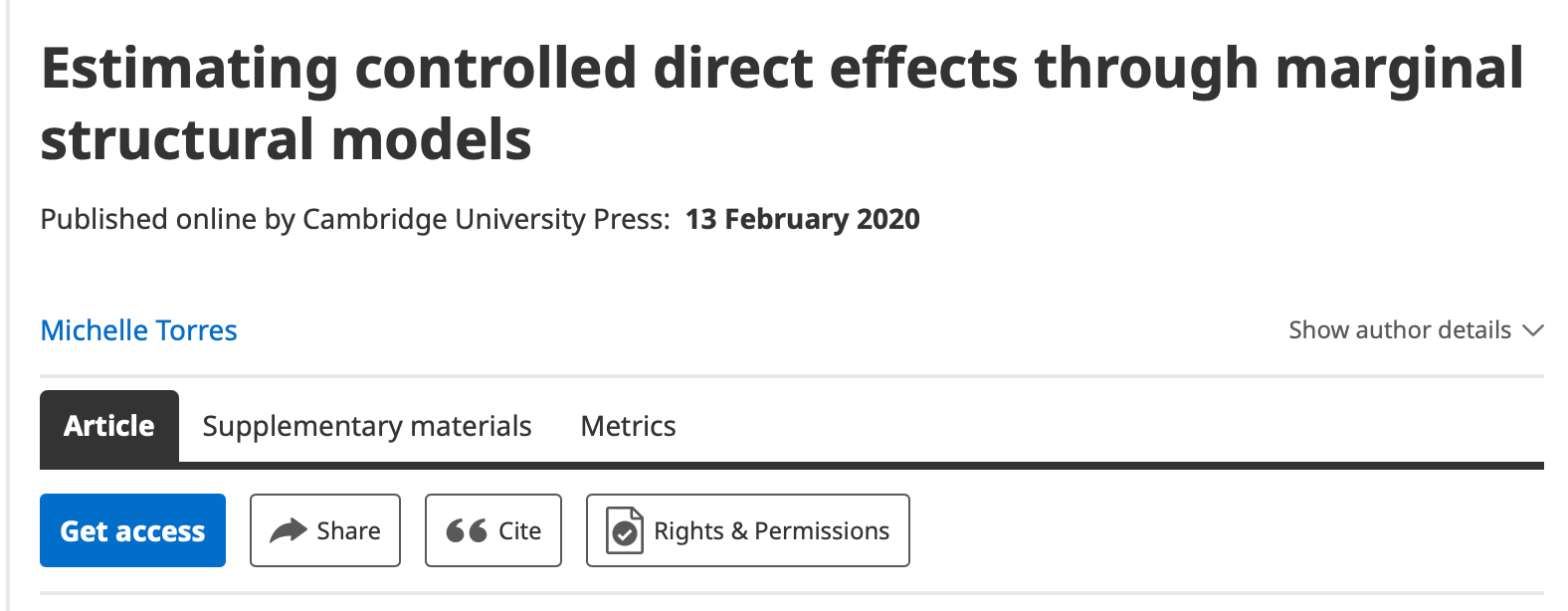1568x611 pixels.
Task: Click the word 'Estimating' in the title
Action: pyautogui.click(x=189, y=69)
